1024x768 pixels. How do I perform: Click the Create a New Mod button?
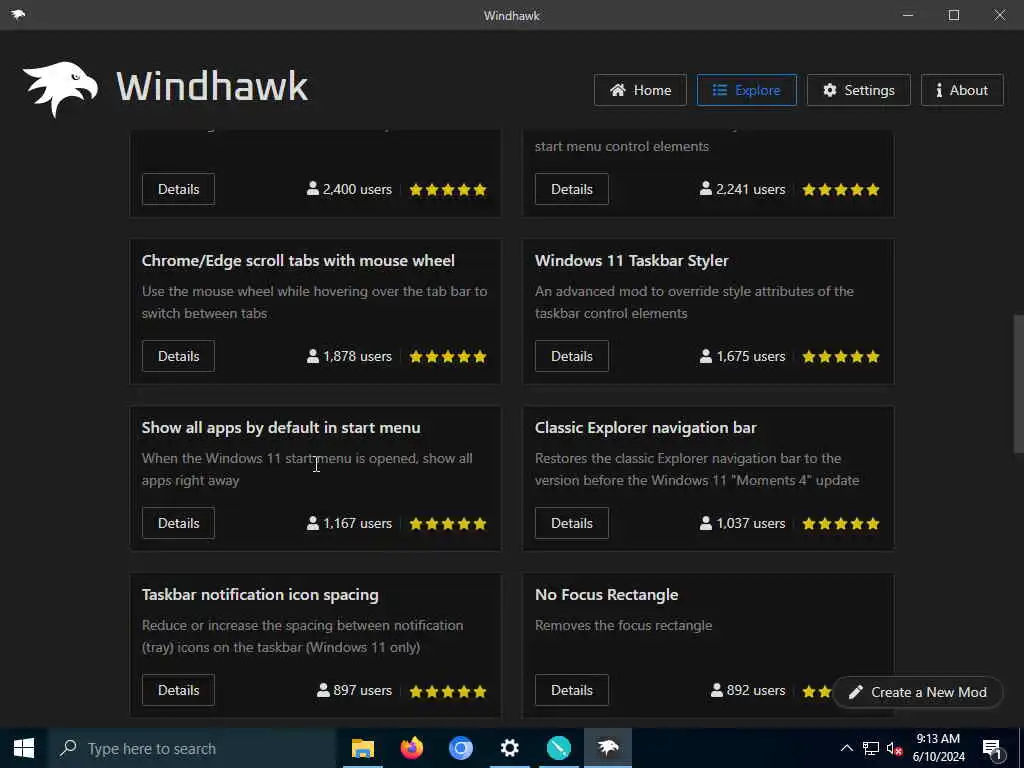[x=918, y=692]
